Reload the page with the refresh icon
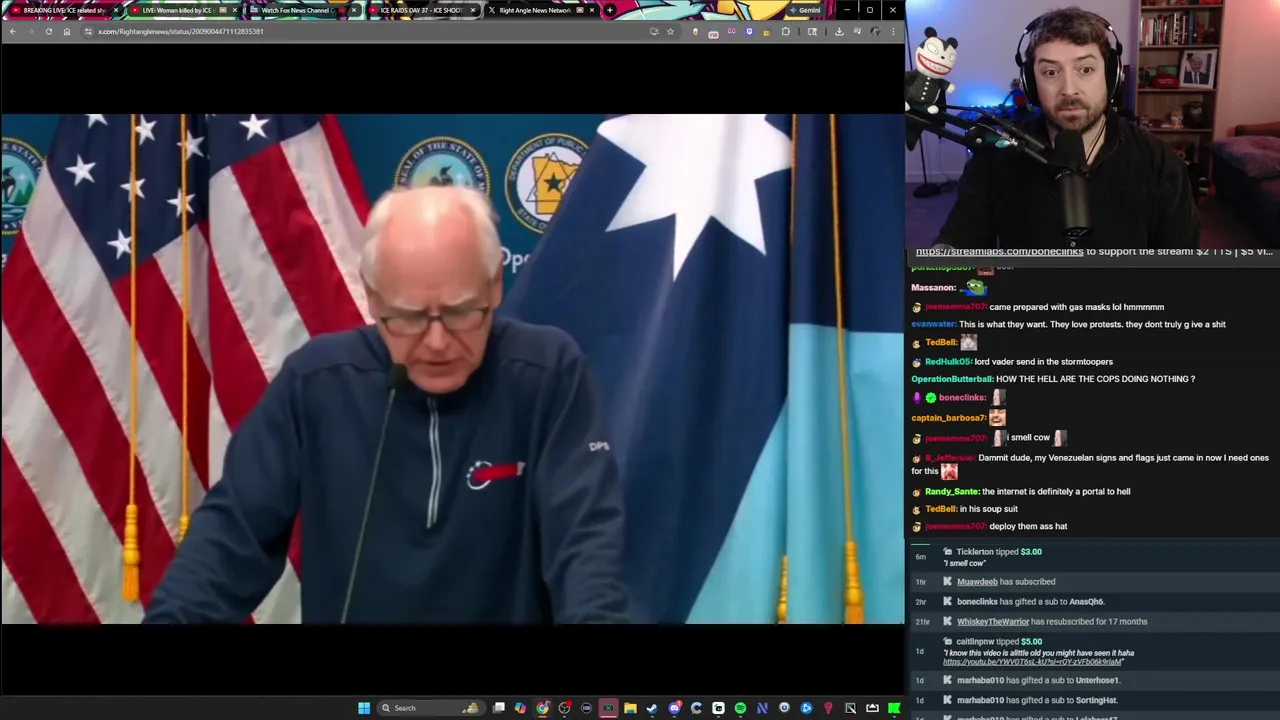This screenshot has width=1280, height=720. click(x=48, y=31)
